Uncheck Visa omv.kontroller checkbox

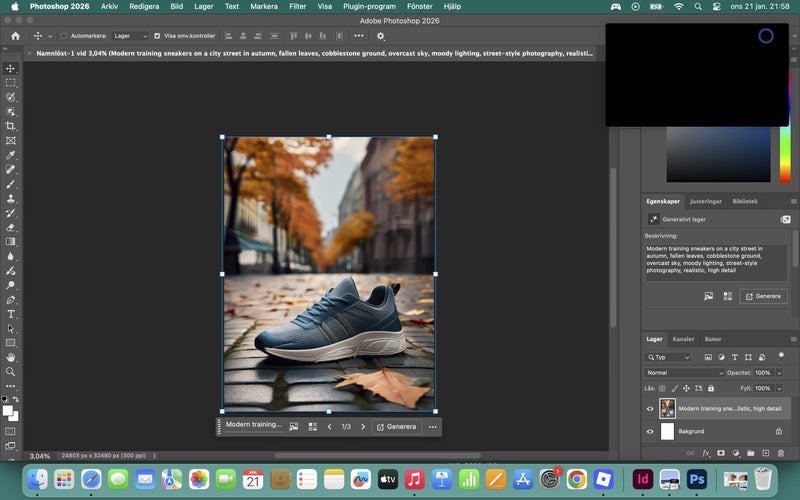156,36
